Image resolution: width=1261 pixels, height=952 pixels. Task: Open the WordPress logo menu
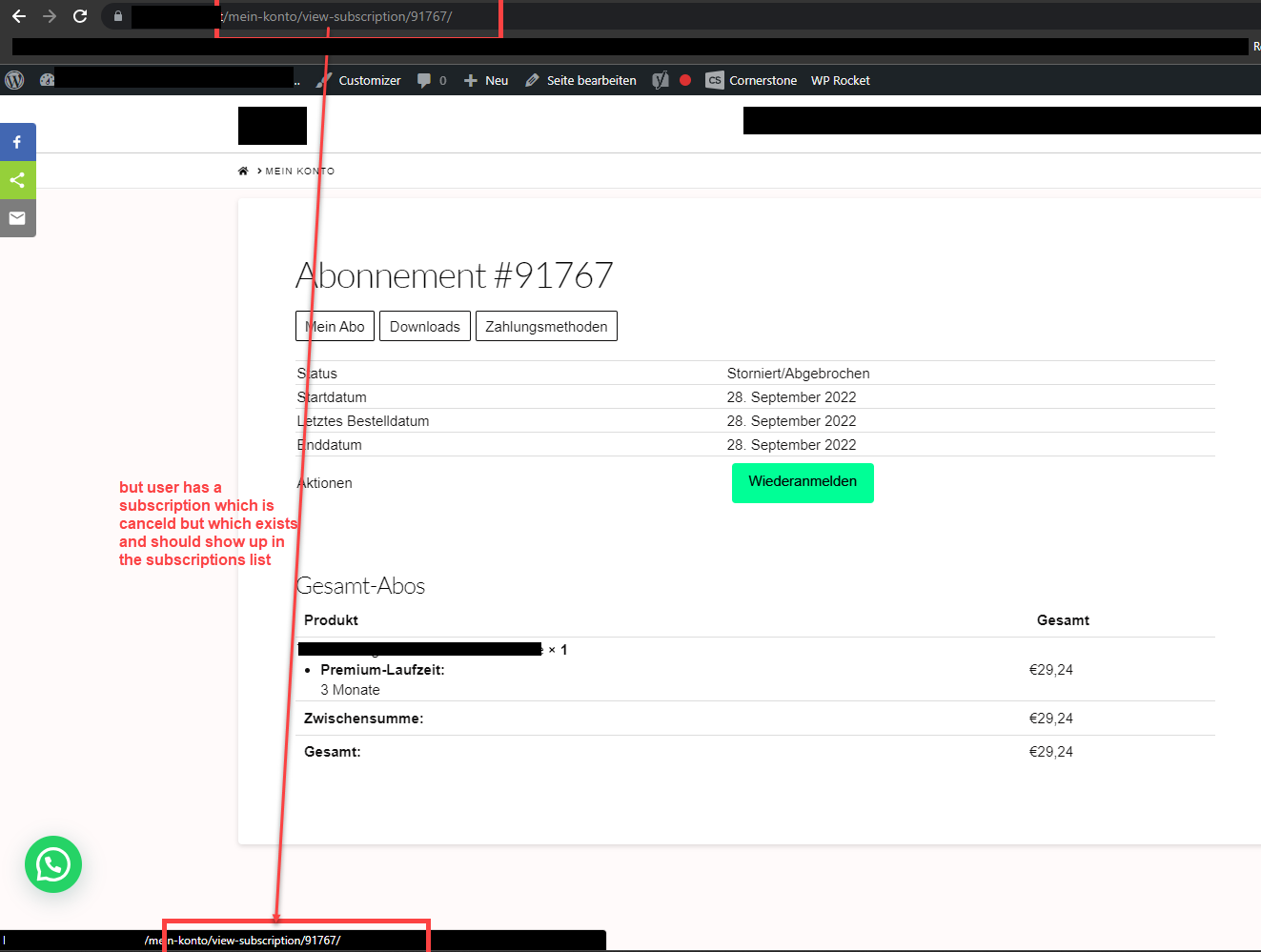(14, 80)
